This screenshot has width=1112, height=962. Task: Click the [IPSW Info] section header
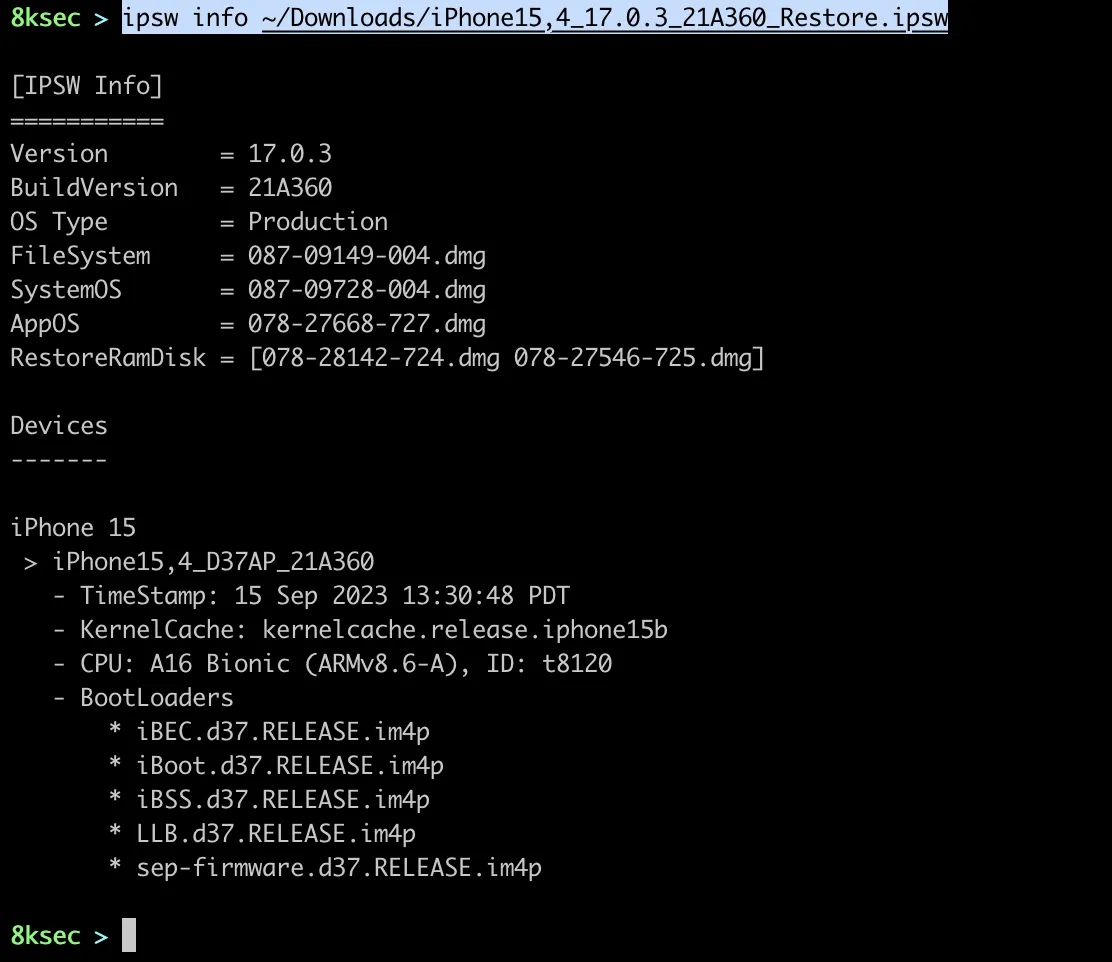click(86, 86)
